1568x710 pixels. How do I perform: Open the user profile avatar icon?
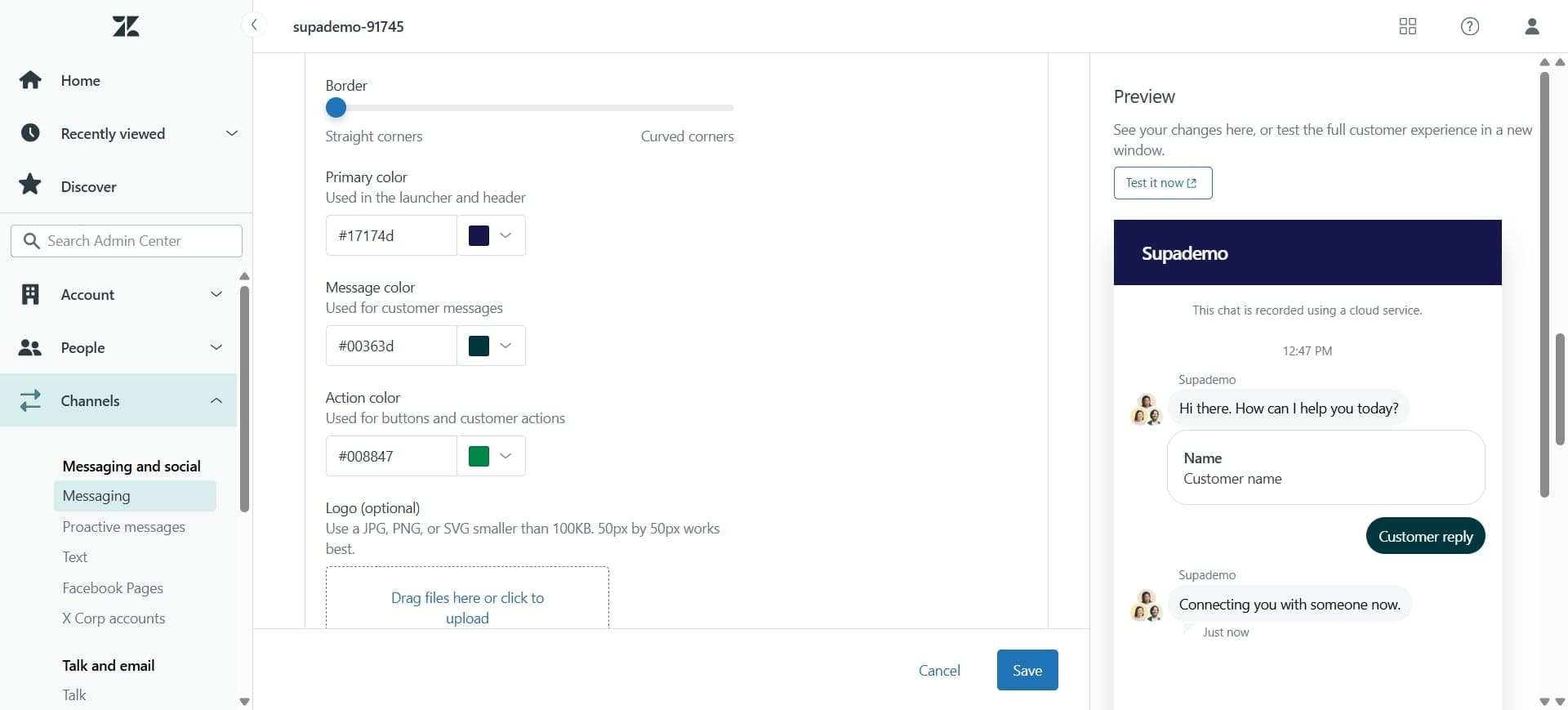pyautogui.click(x=1531, y=26)
